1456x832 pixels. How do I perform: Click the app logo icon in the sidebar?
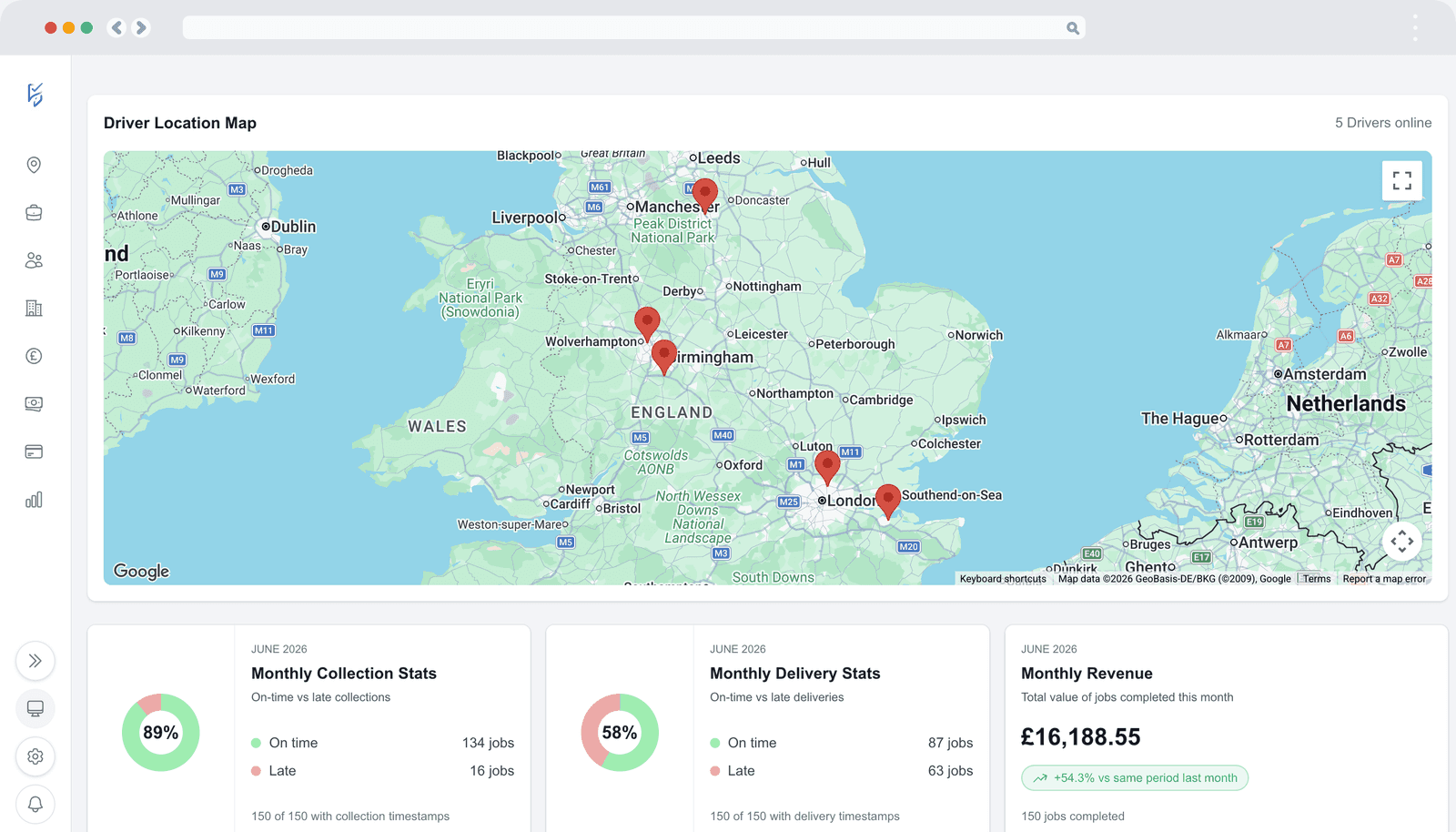(35, 95)
